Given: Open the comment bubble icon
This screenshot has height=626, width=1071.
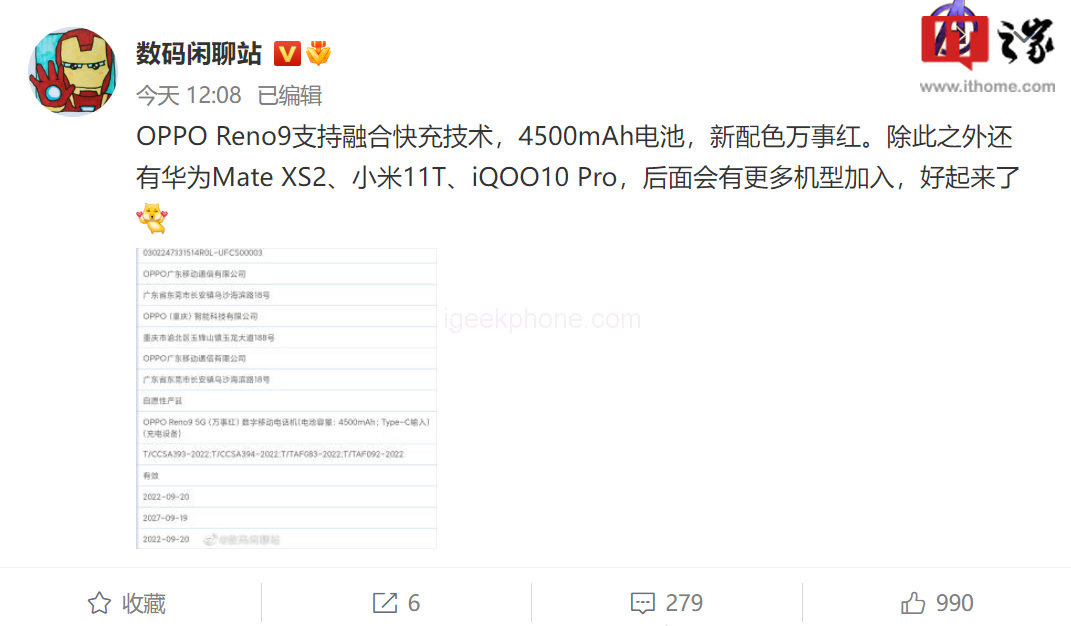Looking at the screenshot, I should pos(642,603).
